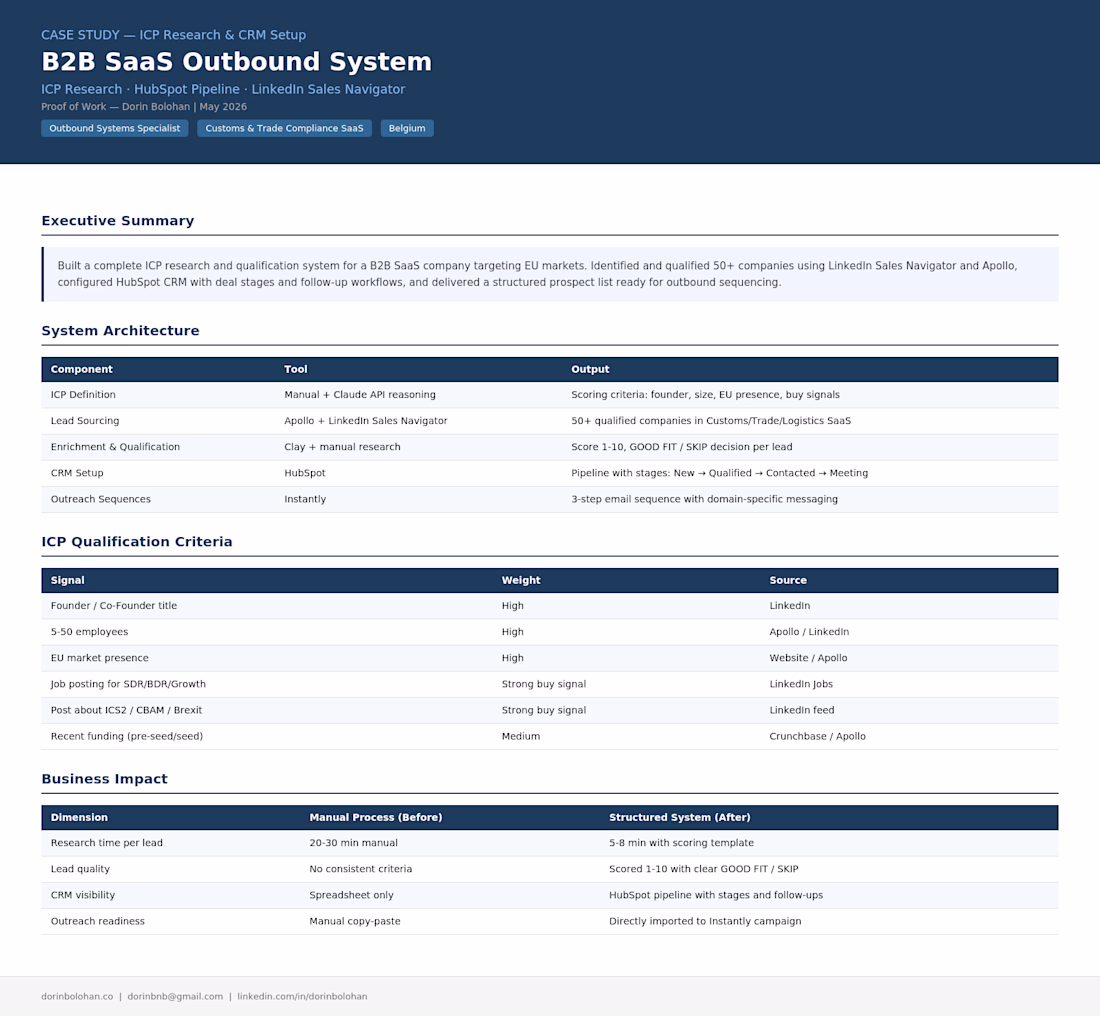Click the Customs & Trade Compliance SaaS tag

click(x=284, y=128)
